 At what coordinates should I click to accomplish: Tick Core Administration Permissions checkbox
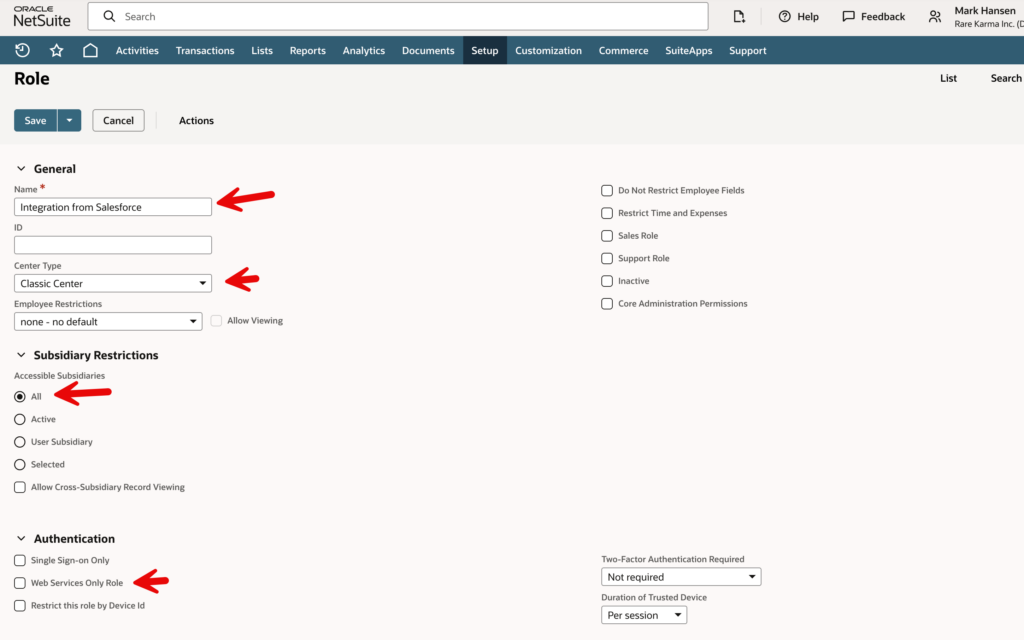click(x=607, y=304)
